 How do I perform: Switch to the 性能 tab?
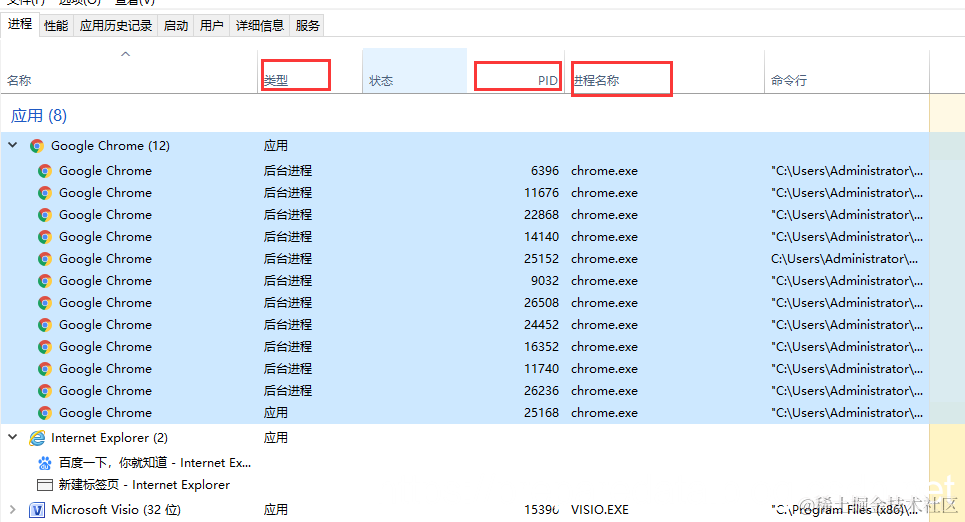pyautogui.click(x=56, y=26)
